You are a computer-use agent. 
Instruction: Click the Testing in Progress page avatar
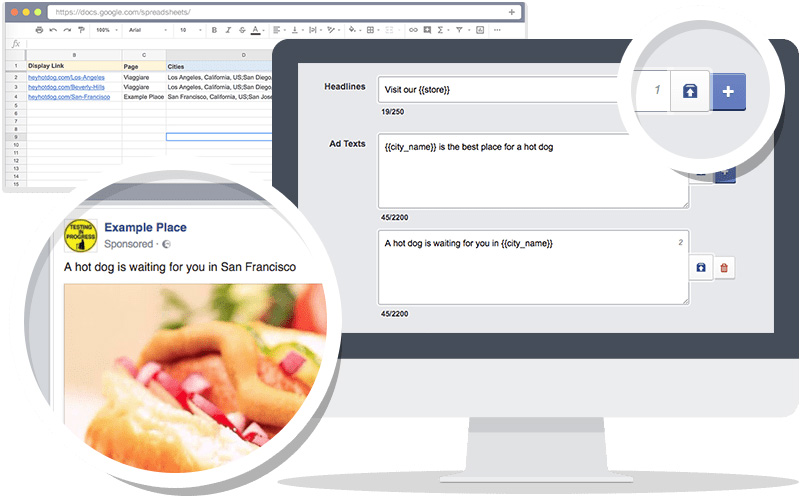click(x=81, y=235)
